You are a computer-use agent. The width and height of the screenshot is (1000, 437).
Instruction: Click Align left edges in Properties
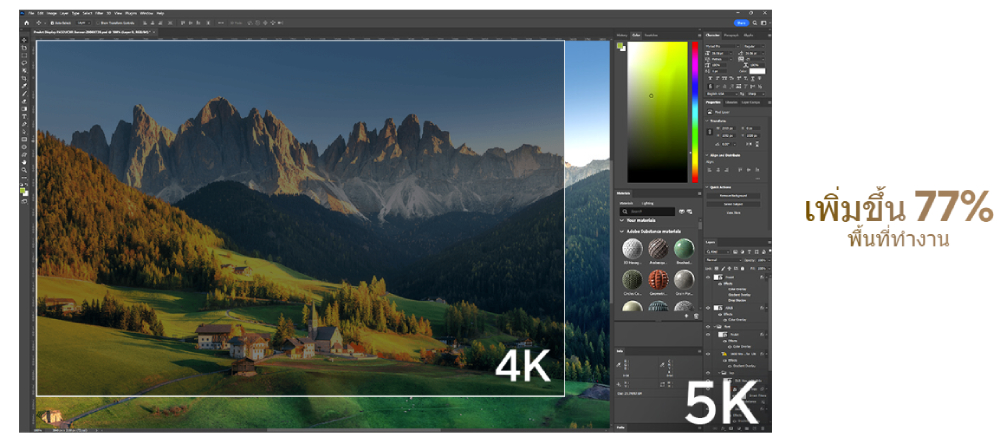click(709, 170)
